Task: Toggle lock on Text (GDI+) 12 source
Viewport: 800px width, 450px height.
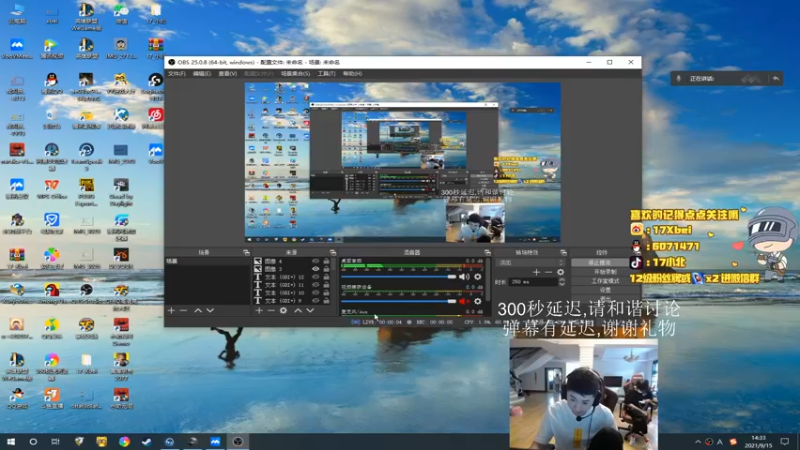Action: [326, 277]
